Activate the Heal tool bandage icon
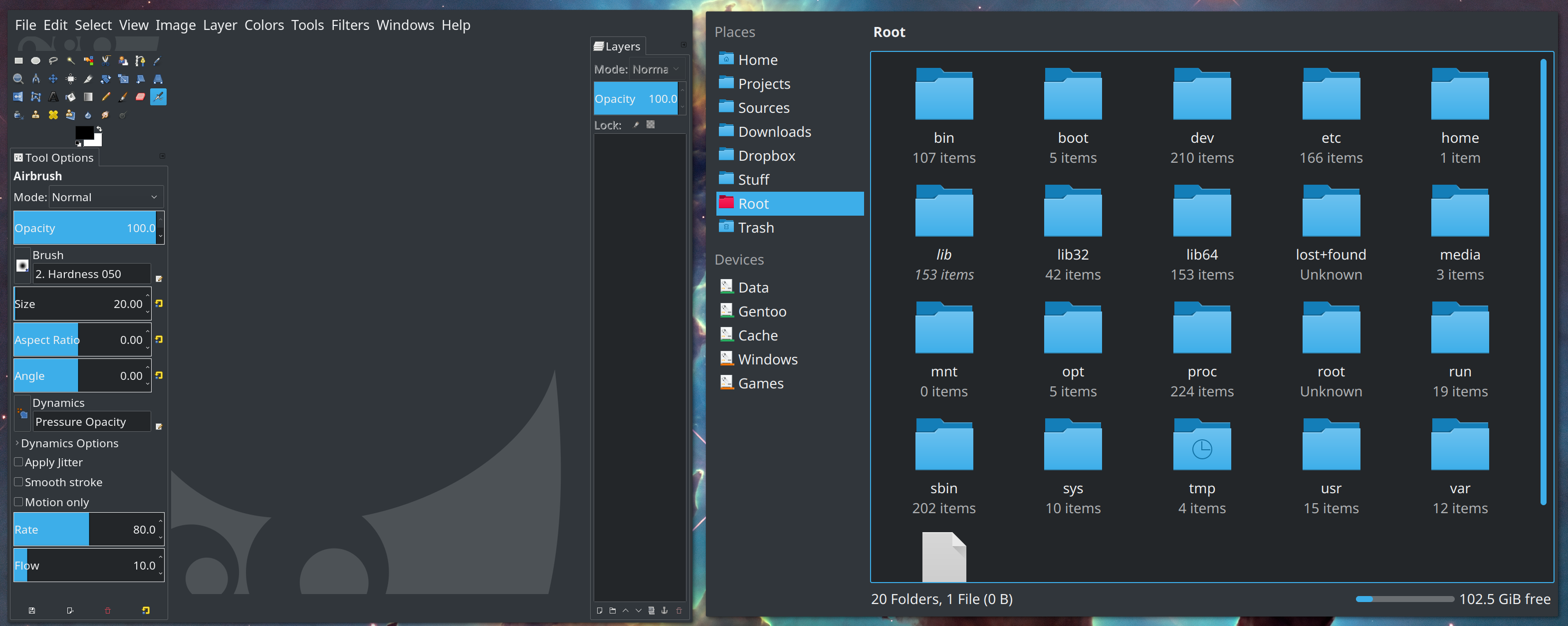The width and height of the screenshot is (1568, 626). click(53, 114)
